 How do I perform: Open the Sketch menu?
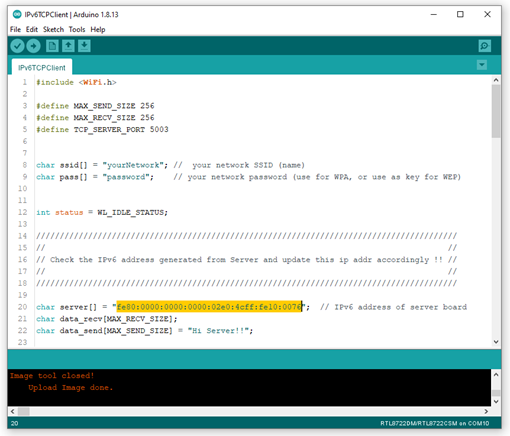(53, 29)
